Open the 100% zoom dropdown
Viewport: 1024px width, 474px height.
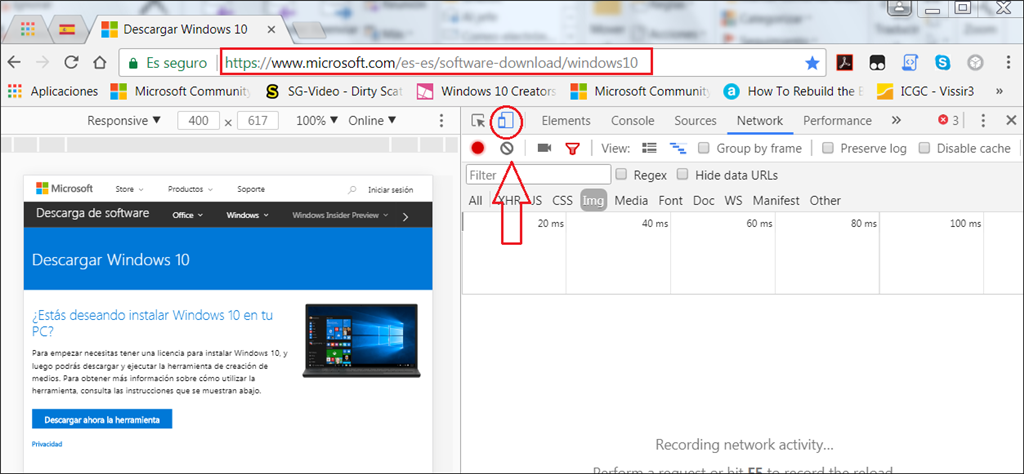point(317,121)
